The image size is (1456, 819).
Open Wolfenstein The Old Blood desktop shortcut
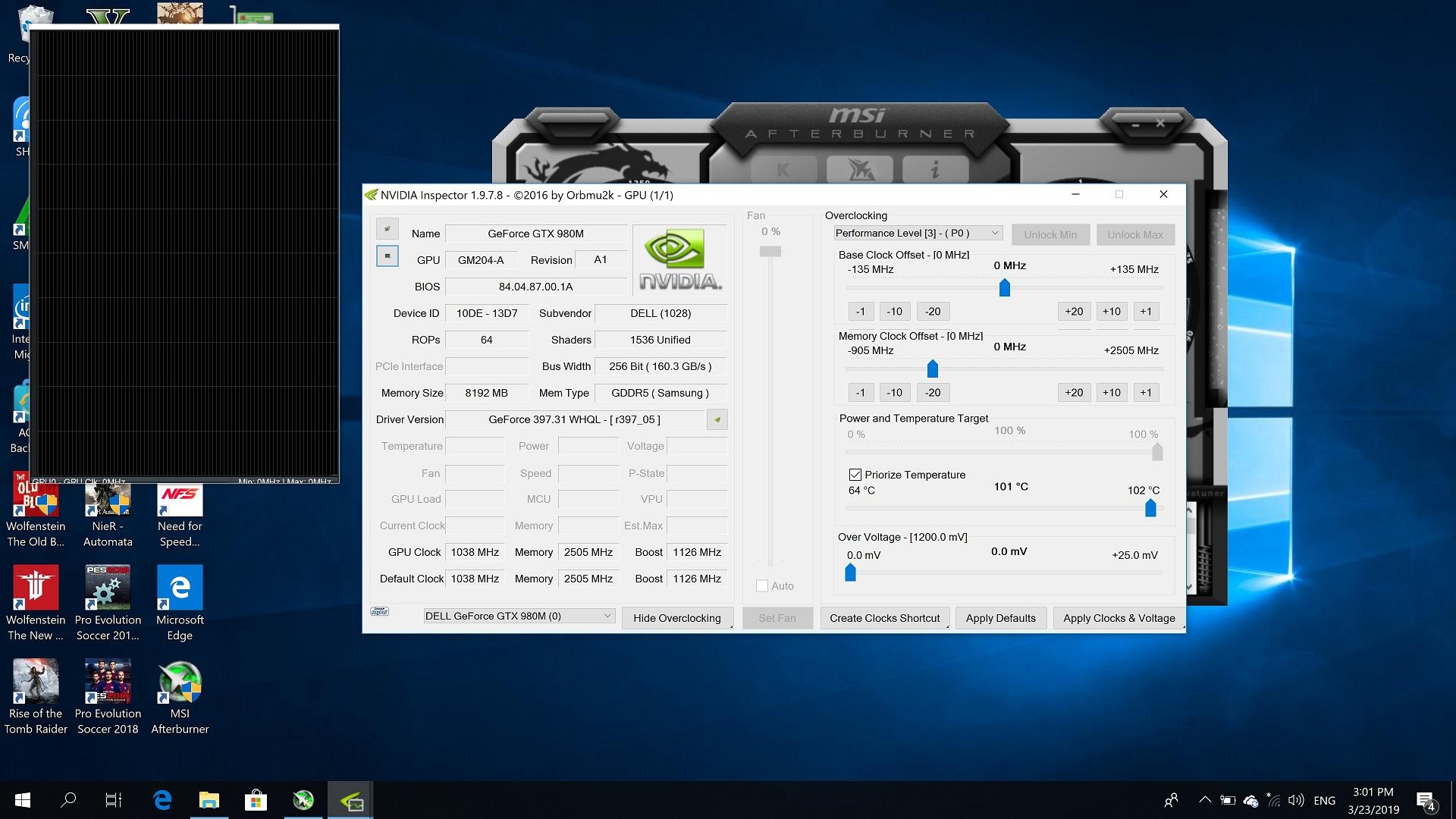coord(36,510)
